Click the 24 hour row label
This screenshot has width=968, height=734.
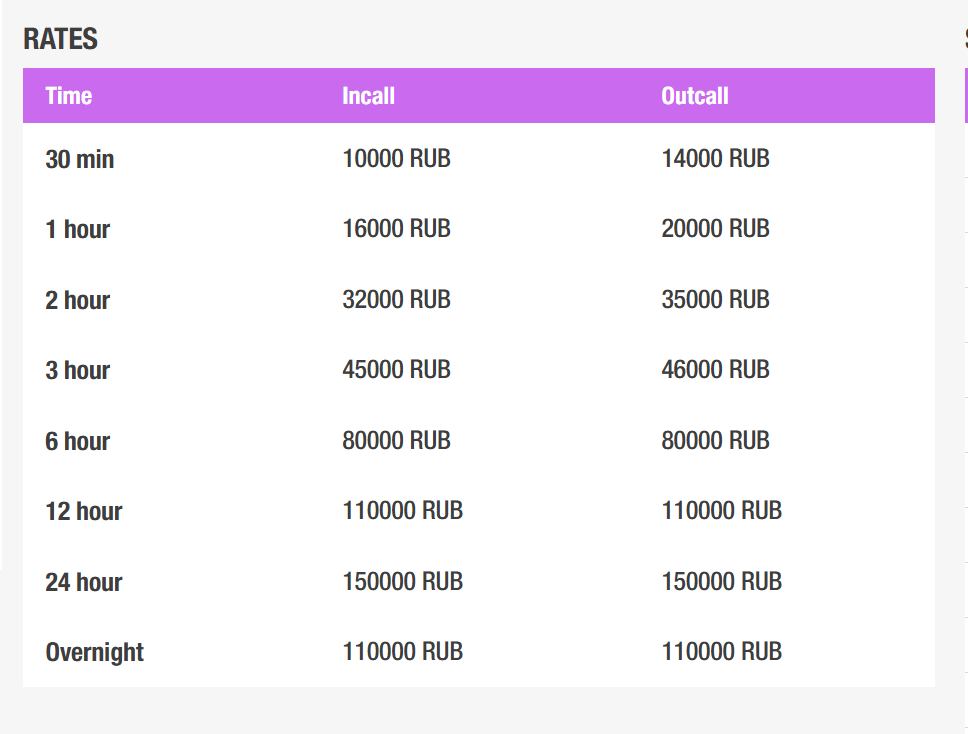click(x=84, y=582)
